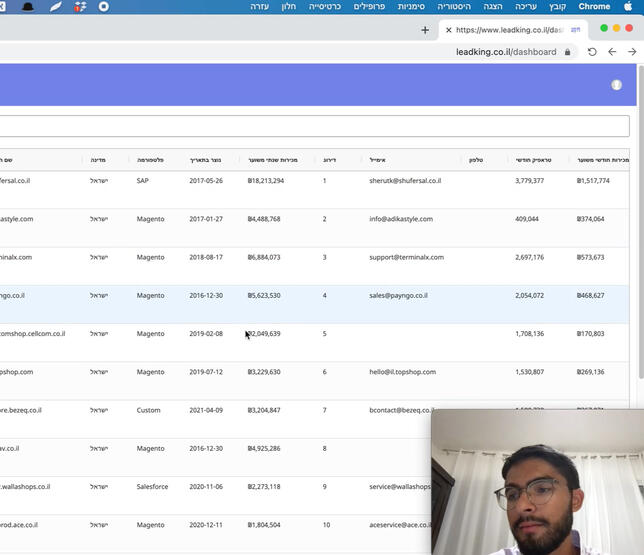Viewport: 644px width, 555px height.
Task: Click the browser reload button
Action: click(x=592, y=52)
